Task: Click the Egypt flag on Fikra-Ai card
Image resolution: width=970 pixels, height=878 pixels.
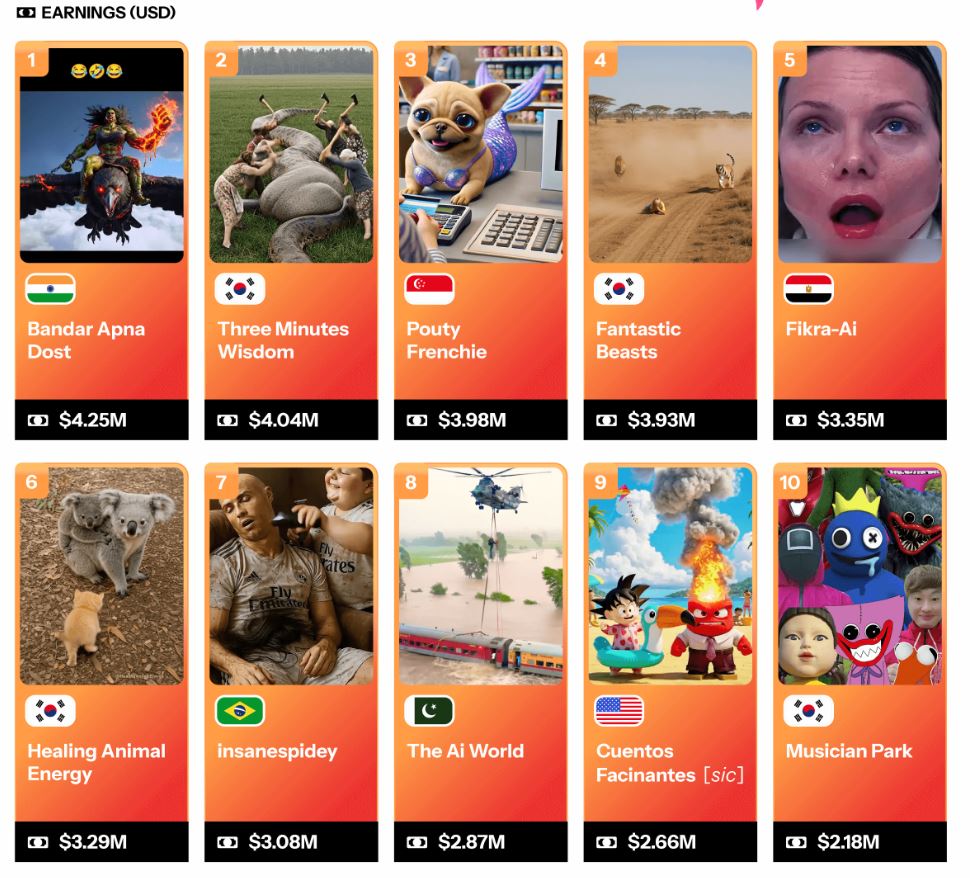Action: coord(809,289)
